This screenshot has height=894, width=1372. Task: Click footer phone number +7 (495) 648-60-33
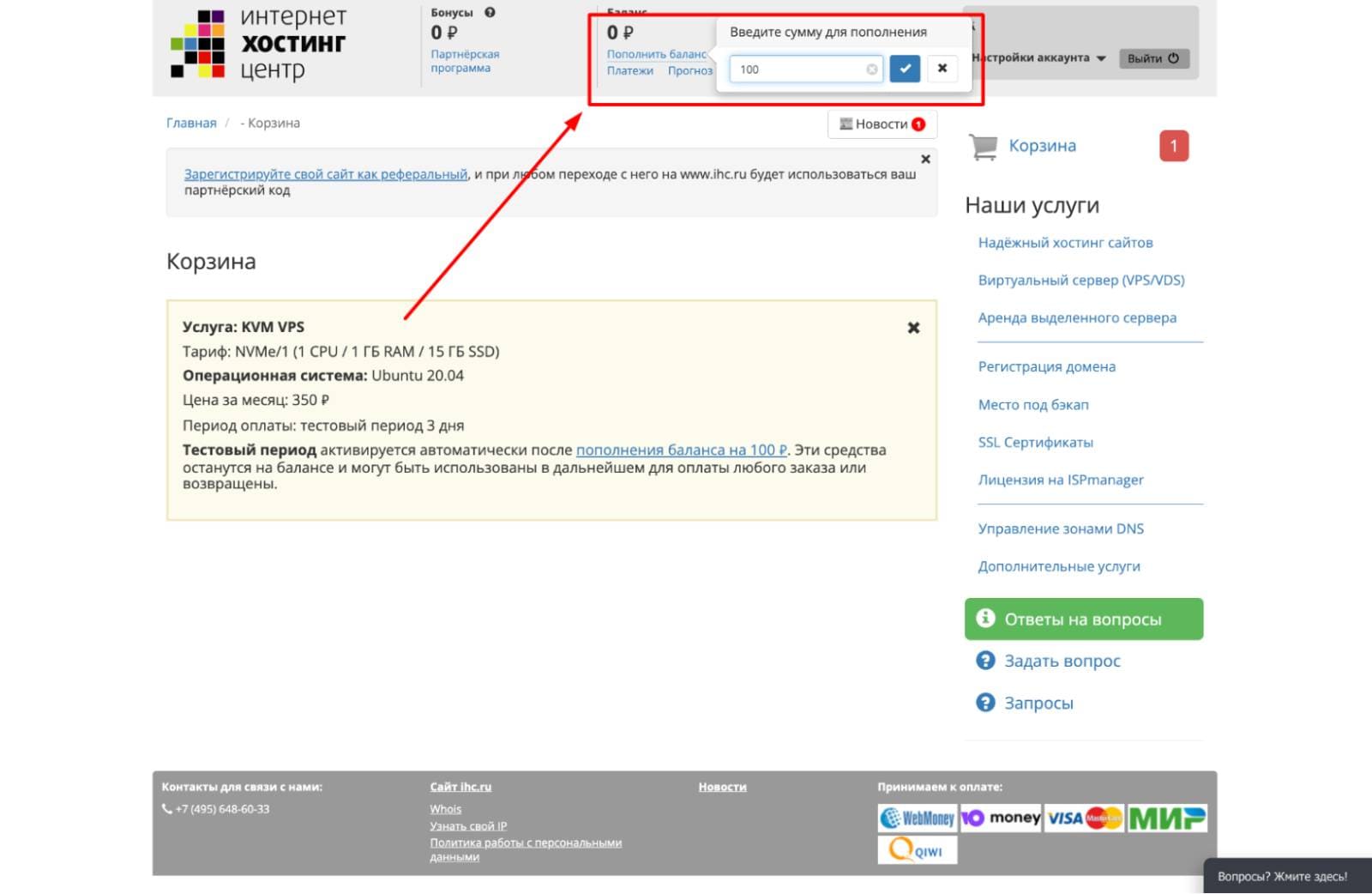coord(222,809)
